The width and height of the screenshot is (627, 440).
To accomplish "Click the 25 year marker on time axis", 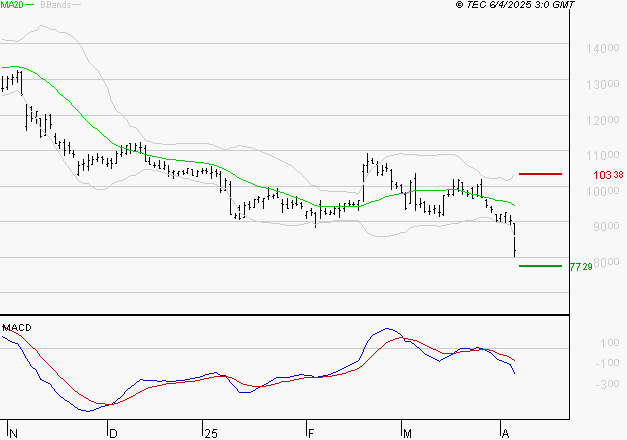I will click(x=211, y=434).
